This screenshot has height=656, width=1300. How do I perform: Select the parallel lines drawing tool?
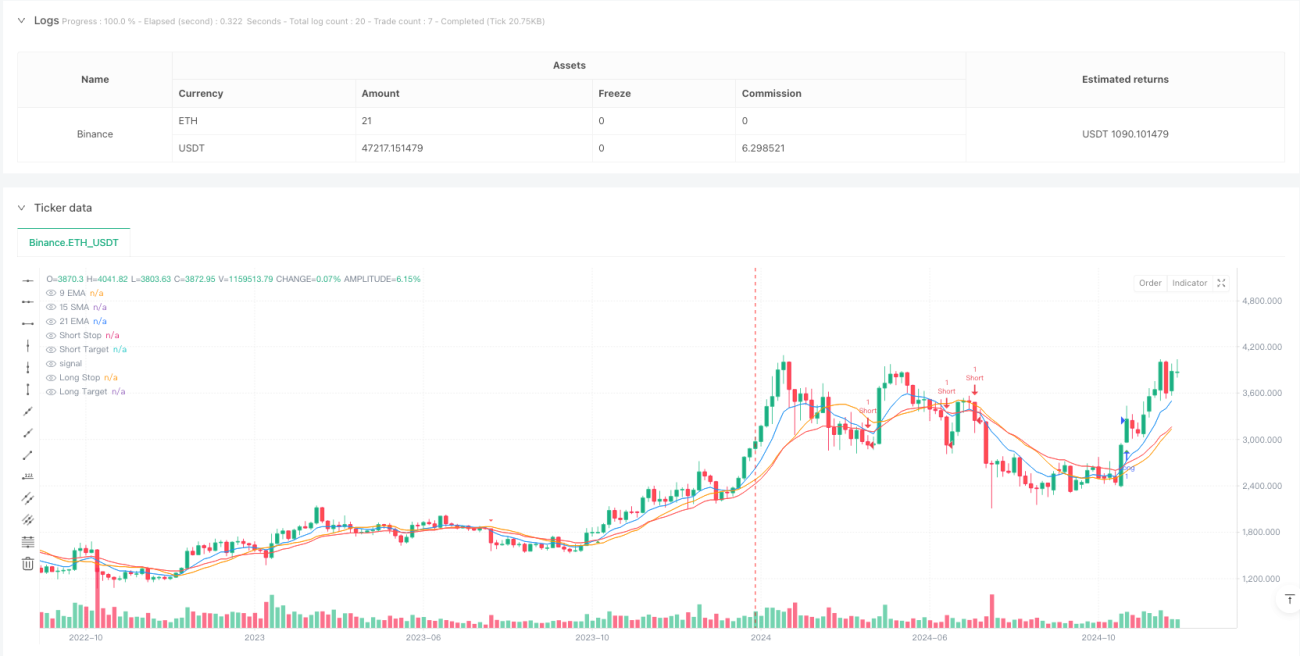tap(28, 498)
